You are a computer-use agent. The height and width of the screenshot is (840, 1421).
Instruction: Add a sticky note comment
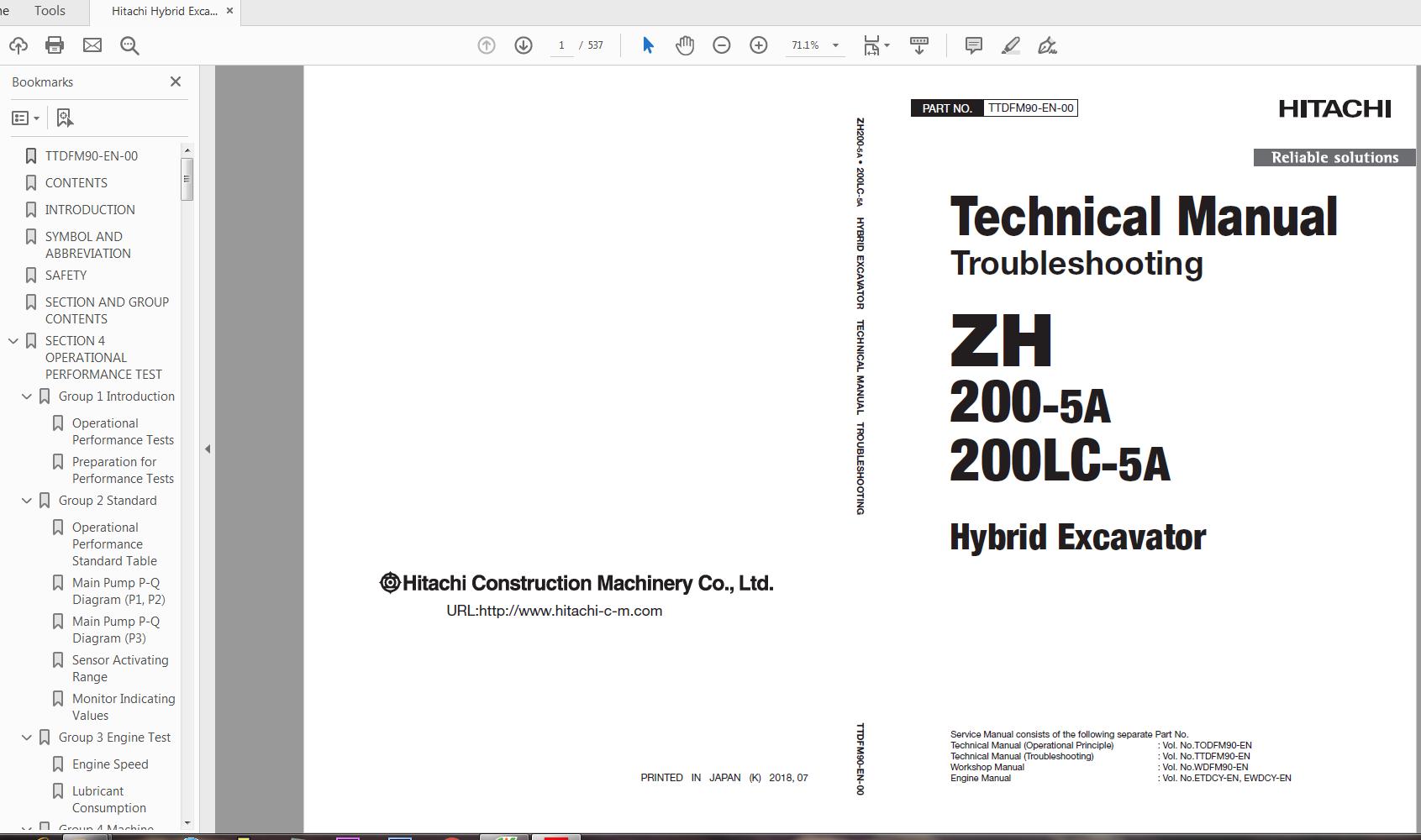974,45
